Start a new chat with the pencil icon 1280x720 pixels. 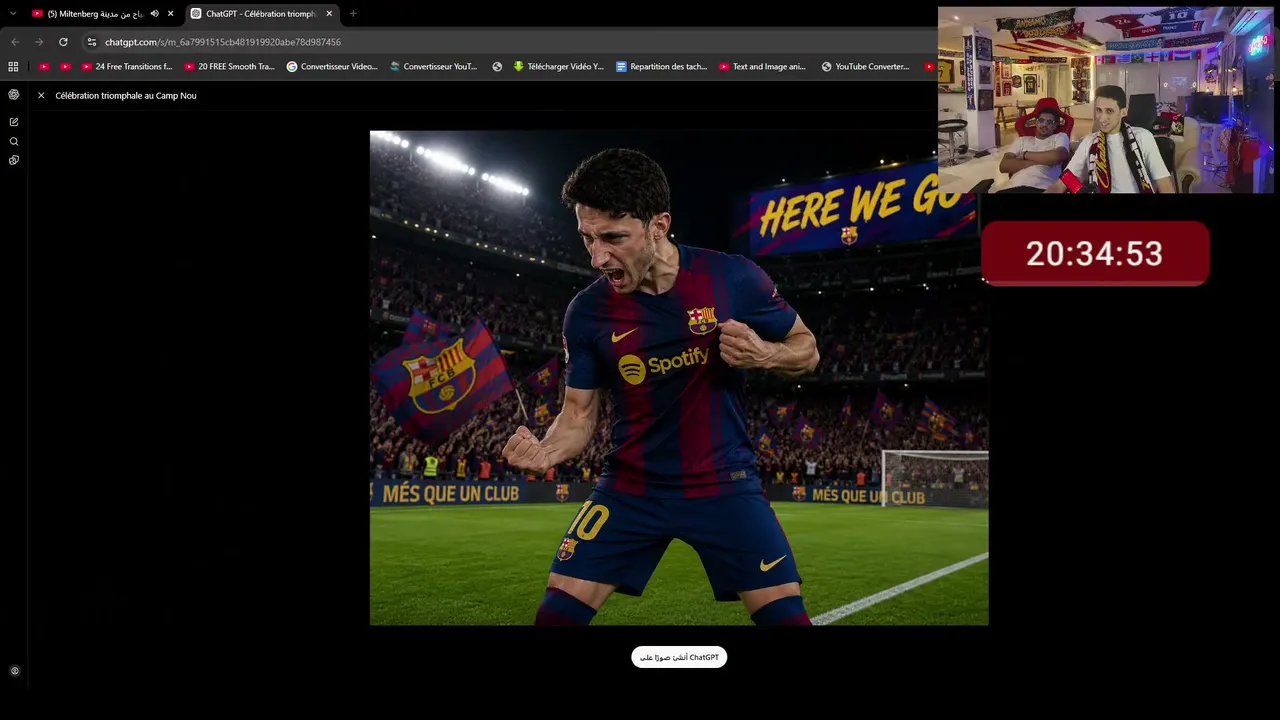point(14,122)
